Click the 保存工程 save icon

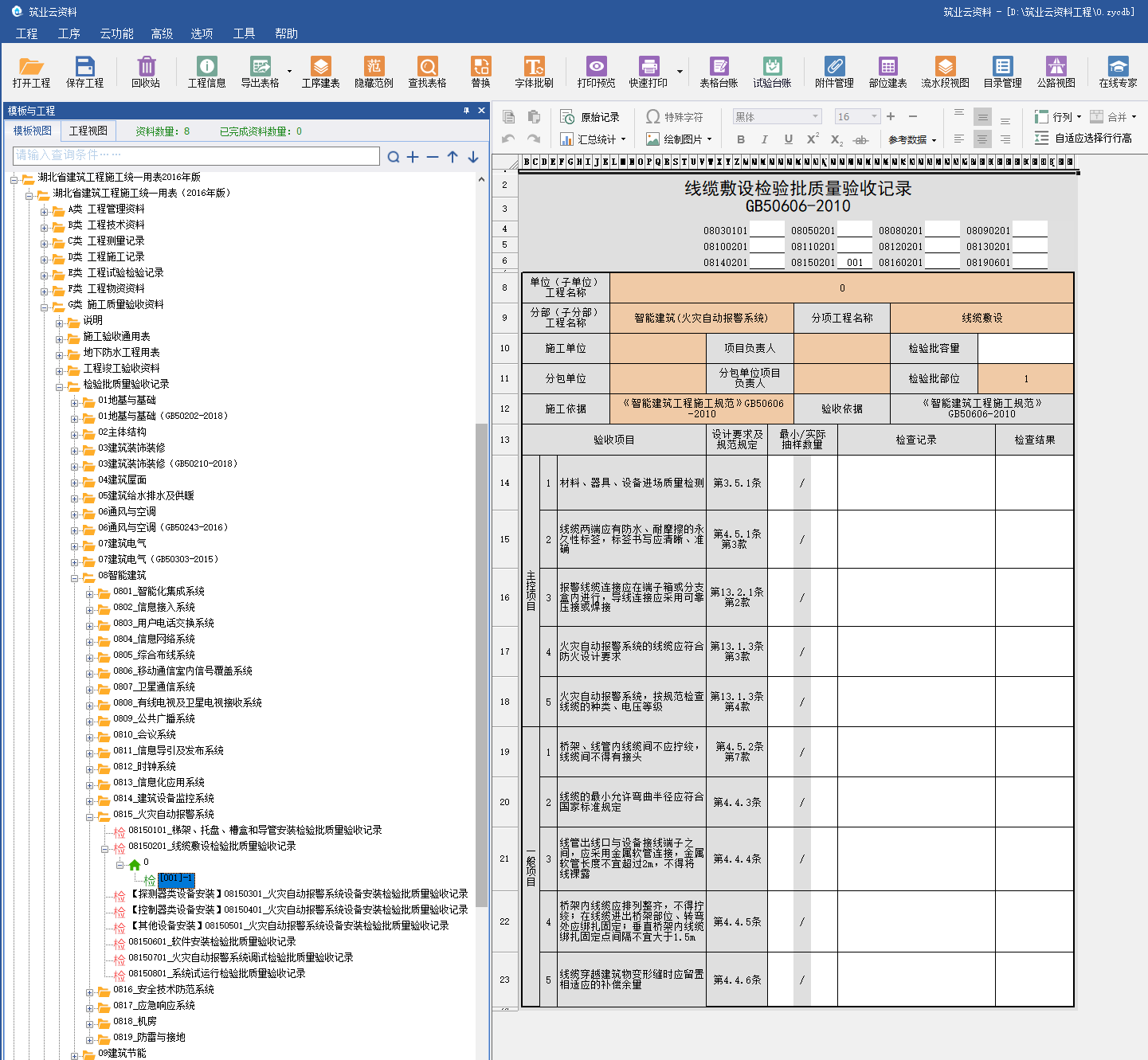84,72
